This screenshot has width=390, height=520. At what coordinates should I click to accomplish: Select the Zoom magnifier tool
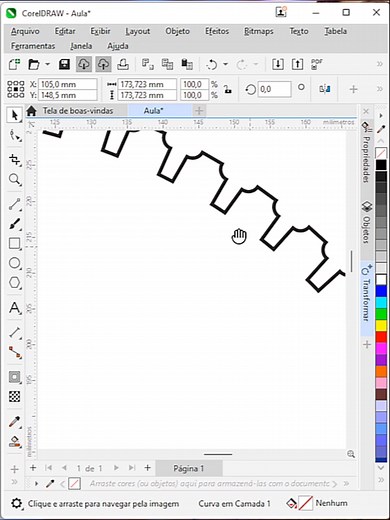[x=14, y=179]
